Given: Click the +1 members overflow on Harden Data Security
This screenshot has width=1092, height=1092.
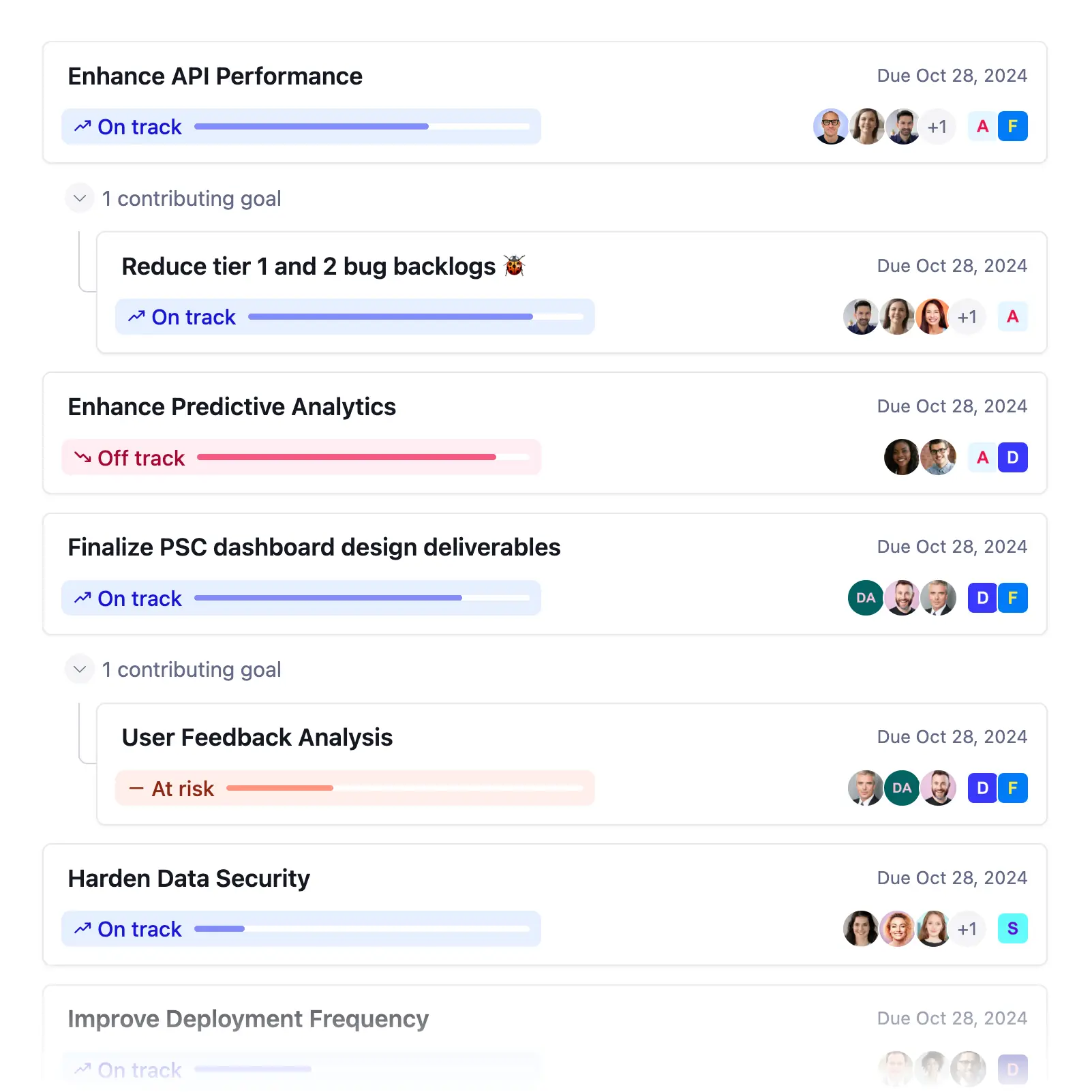Looking at the screenshot, I should (x=967, y=929).
